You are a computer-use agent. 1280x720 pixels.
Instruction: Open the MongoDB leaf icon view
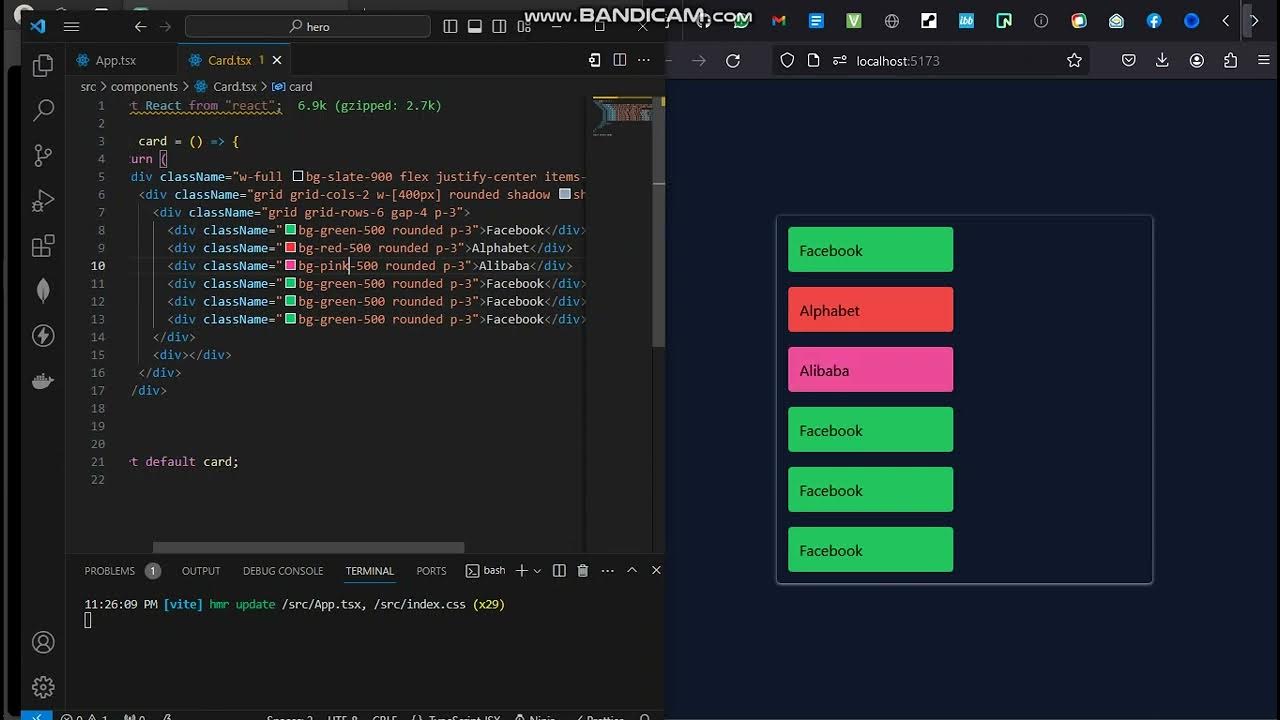click(43, 290)
